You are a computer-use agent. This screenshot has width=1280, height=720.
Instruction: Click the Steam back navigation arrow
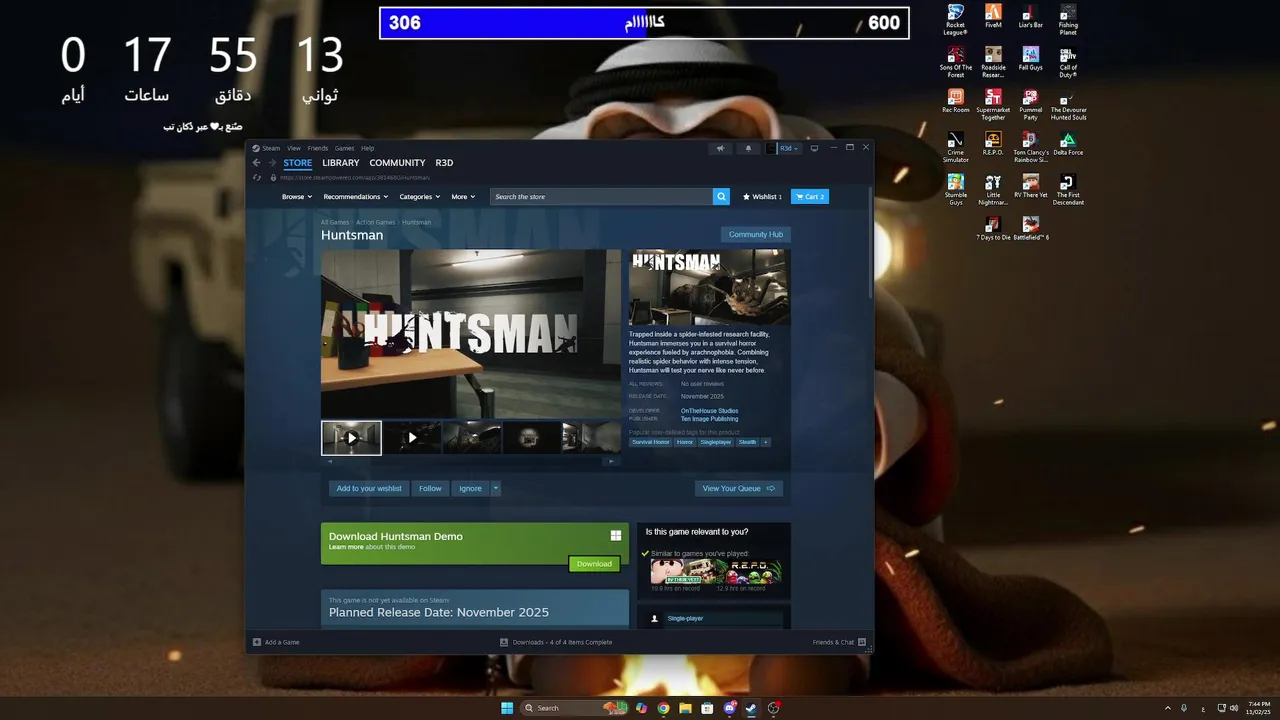pos(257,163)
